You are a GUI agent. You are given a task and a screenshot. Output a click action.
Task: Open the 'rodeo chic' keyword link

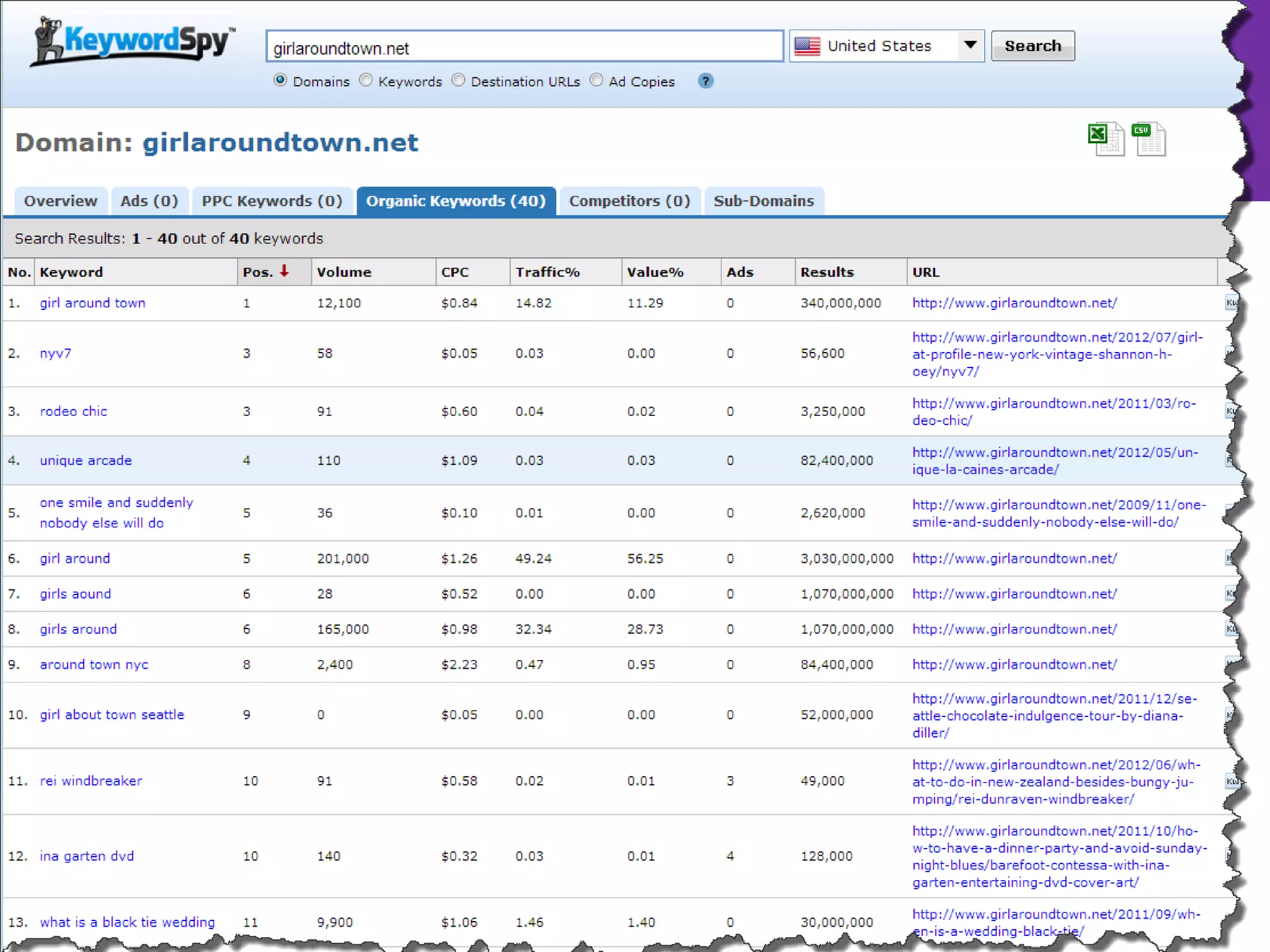(x=74, y=412)
